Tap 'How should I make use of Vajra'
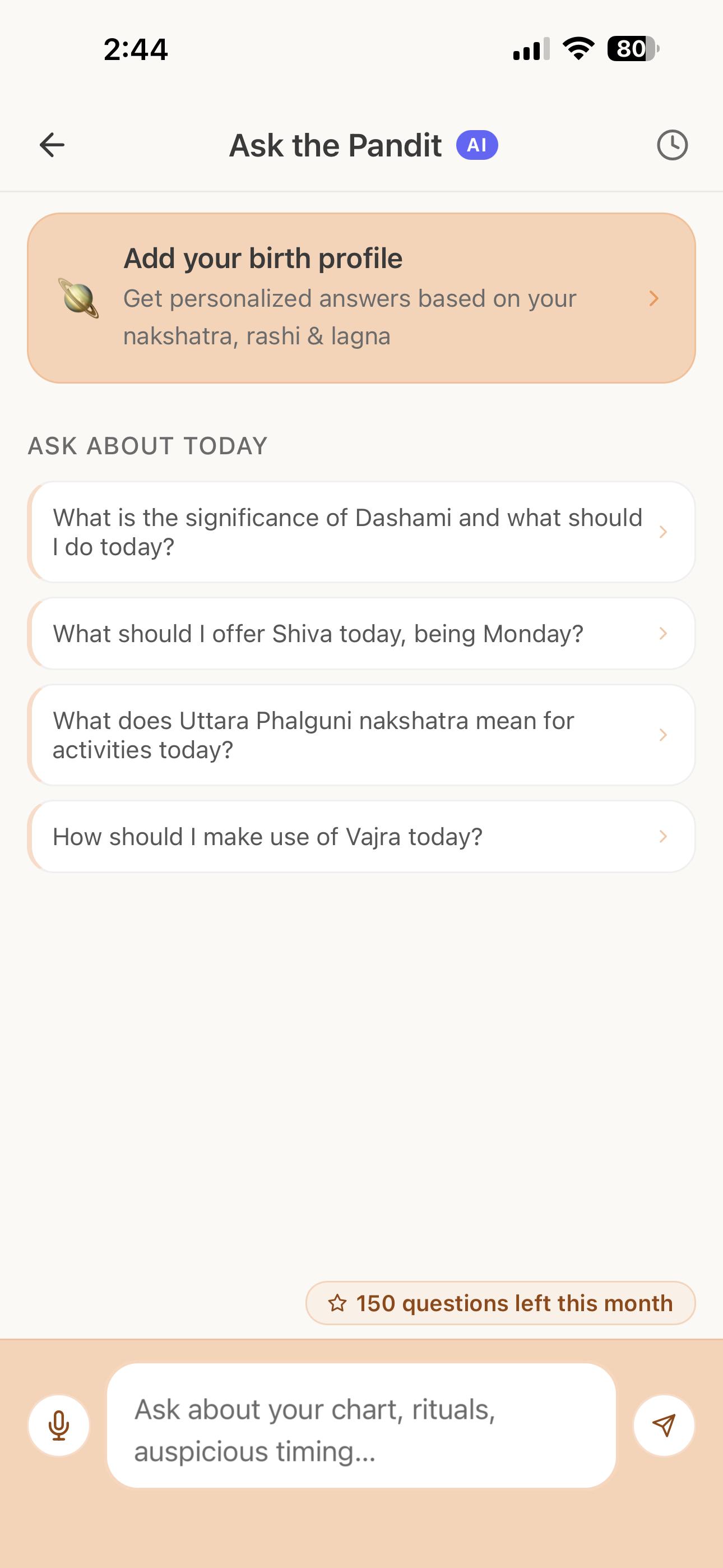The width and height of the screenshot is (723, 1568). [x=361, y=836]
